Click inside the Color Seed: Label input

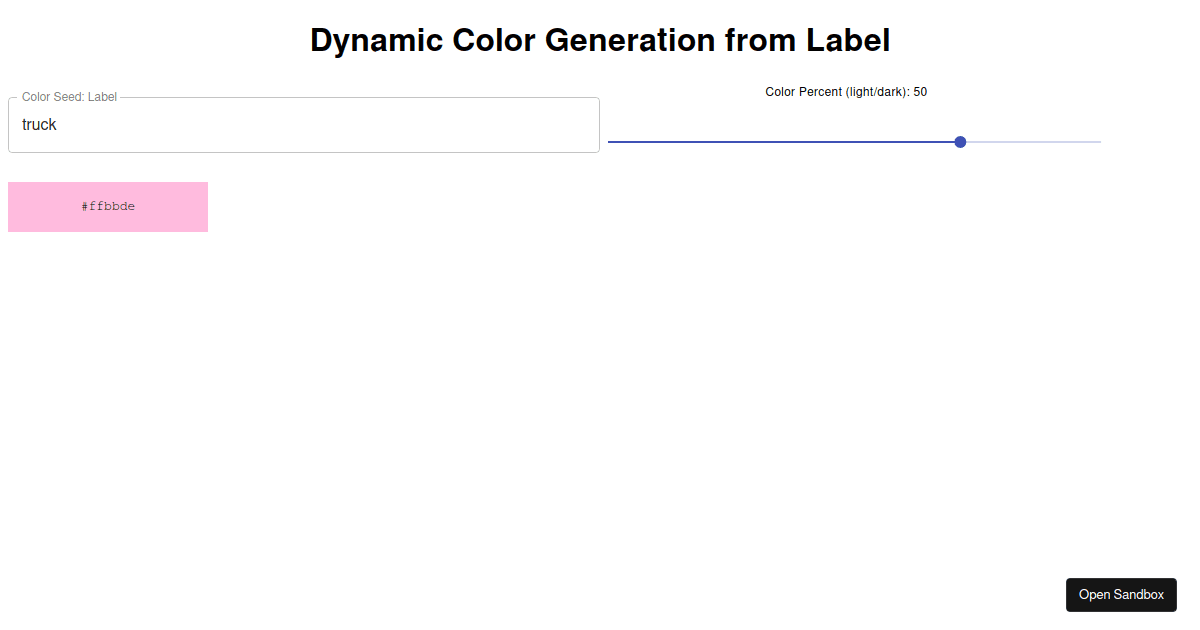(x=300, y=124)
